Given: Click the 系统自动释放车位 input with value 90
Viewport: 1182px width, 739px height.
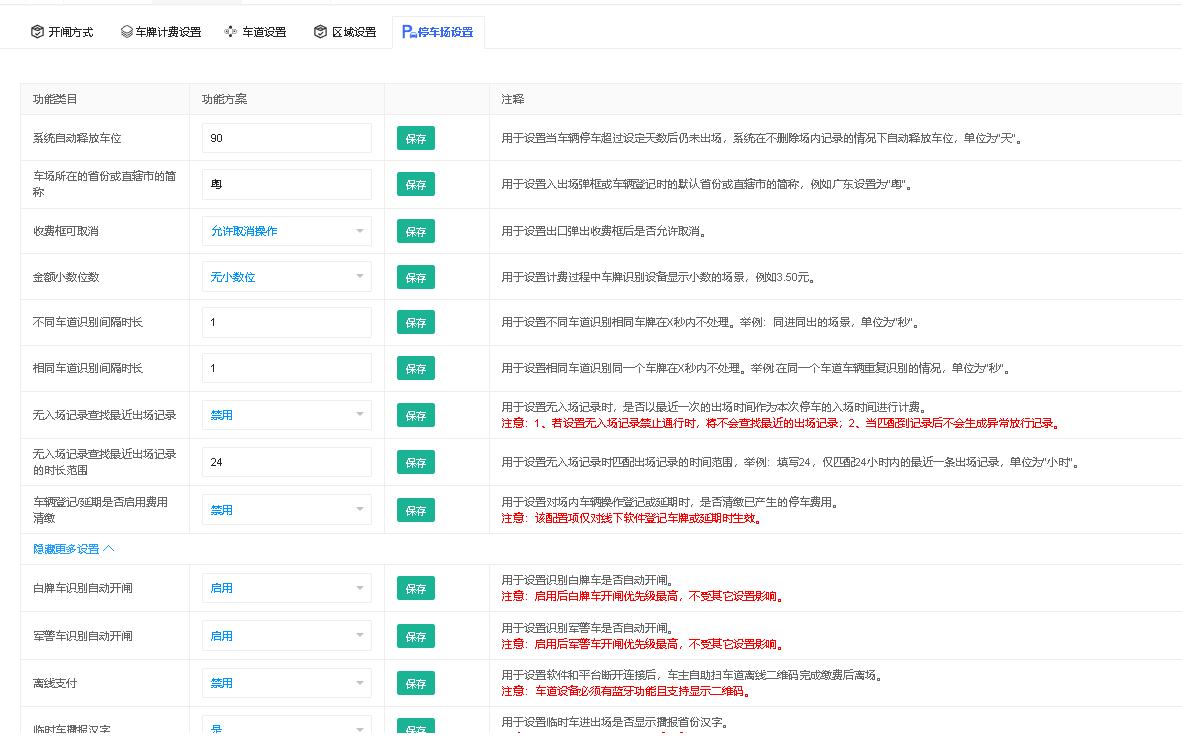Looking at the screenshot, I should (286, 138).
